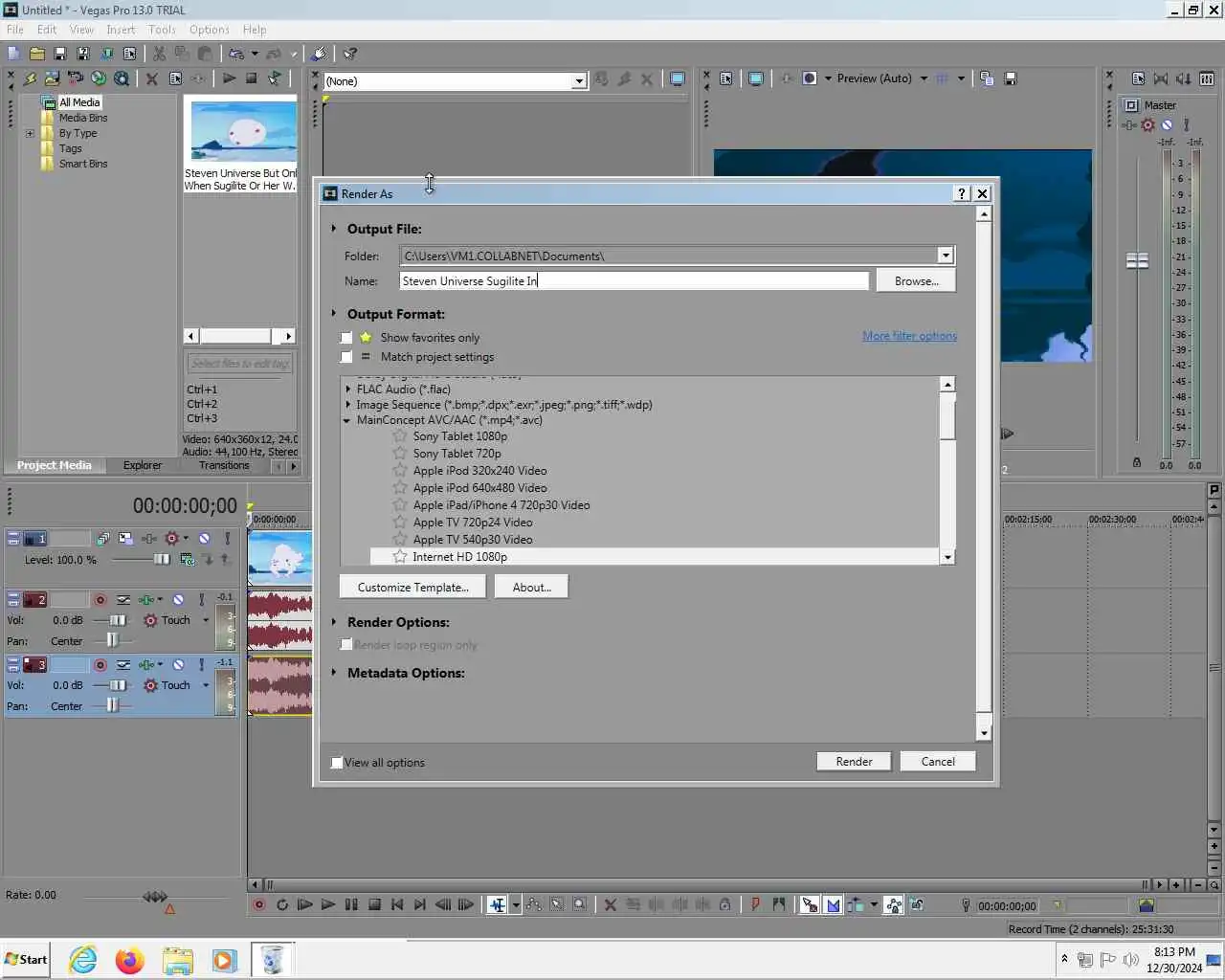The height and width of the screenshot is (980, 1225).
Task: Open the Preview (Auto) quality dropdown
Action: point(924,78)
